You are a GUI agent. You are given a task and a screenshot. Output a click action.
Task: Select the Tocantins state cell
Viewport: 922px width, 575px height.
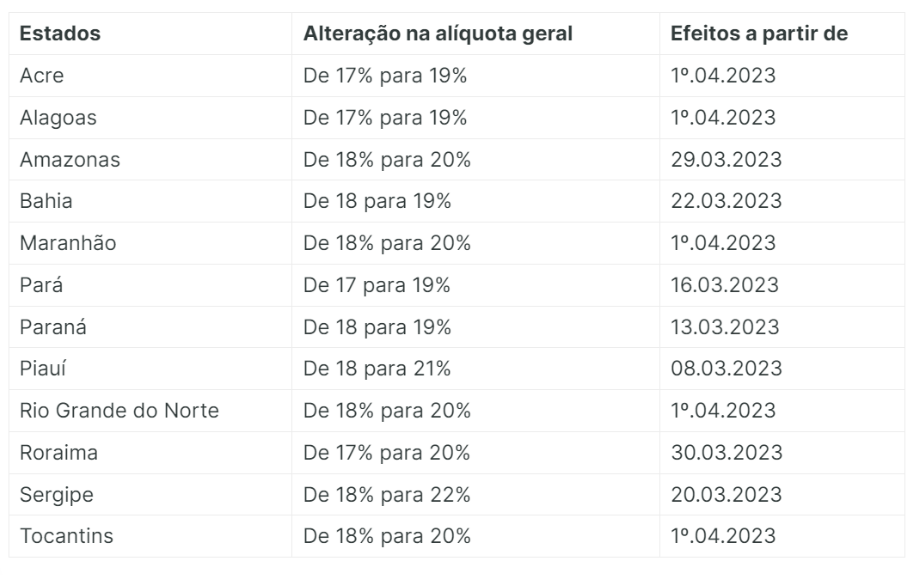point(66,536)
